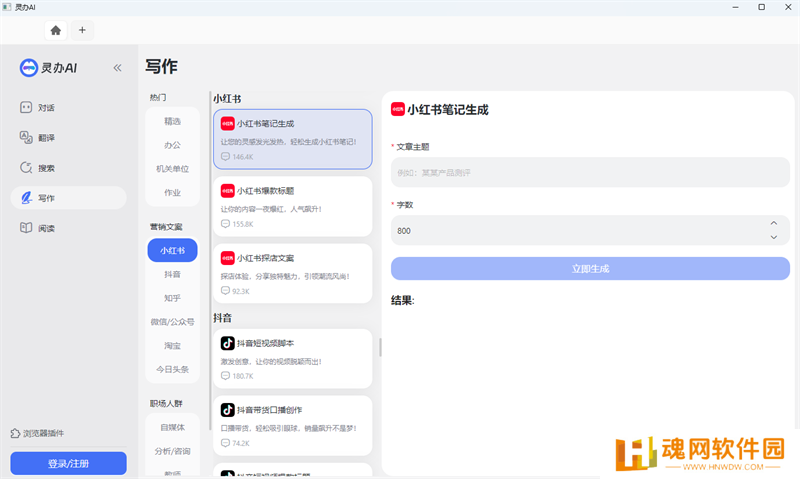The width and height of the screenshot is (800, 479).
Task: Click the 结果: label
Action: tap(403, 300)
